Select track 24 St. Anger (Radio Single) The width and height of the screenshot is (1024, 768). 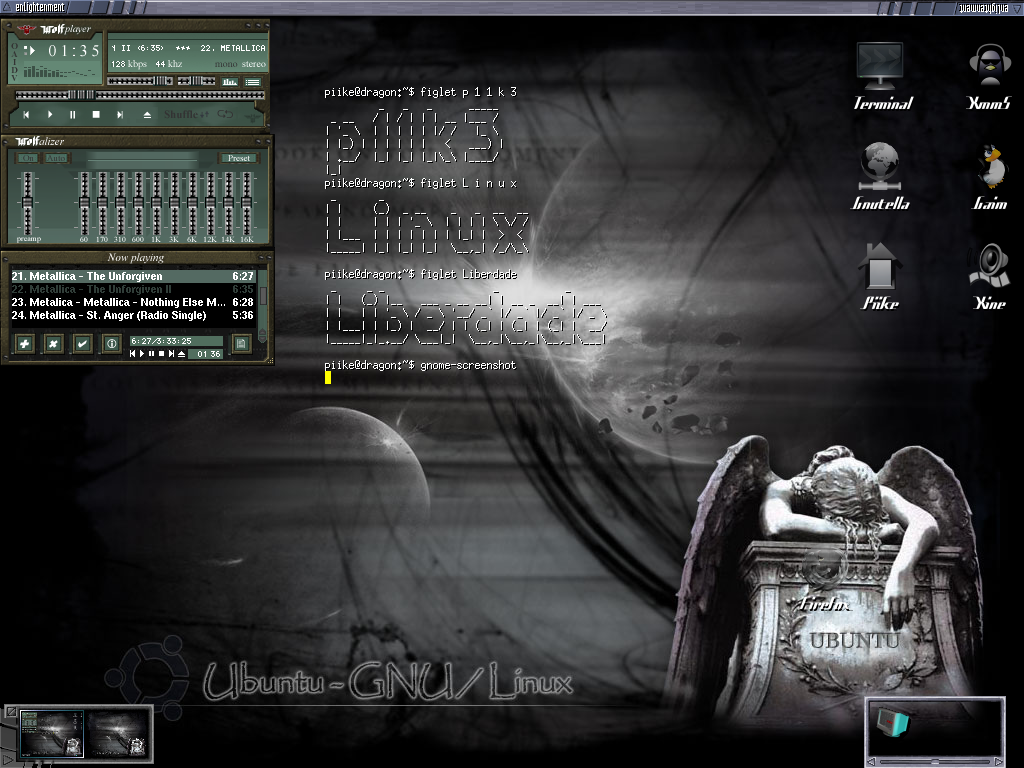click(133, 315)
